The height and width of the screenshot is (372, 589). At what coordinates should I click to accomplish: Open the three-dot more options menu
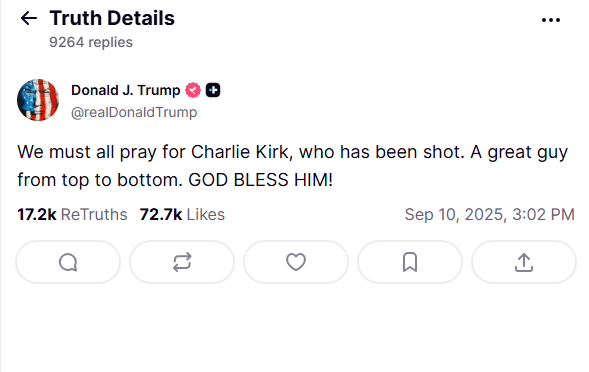click(551, 20)
